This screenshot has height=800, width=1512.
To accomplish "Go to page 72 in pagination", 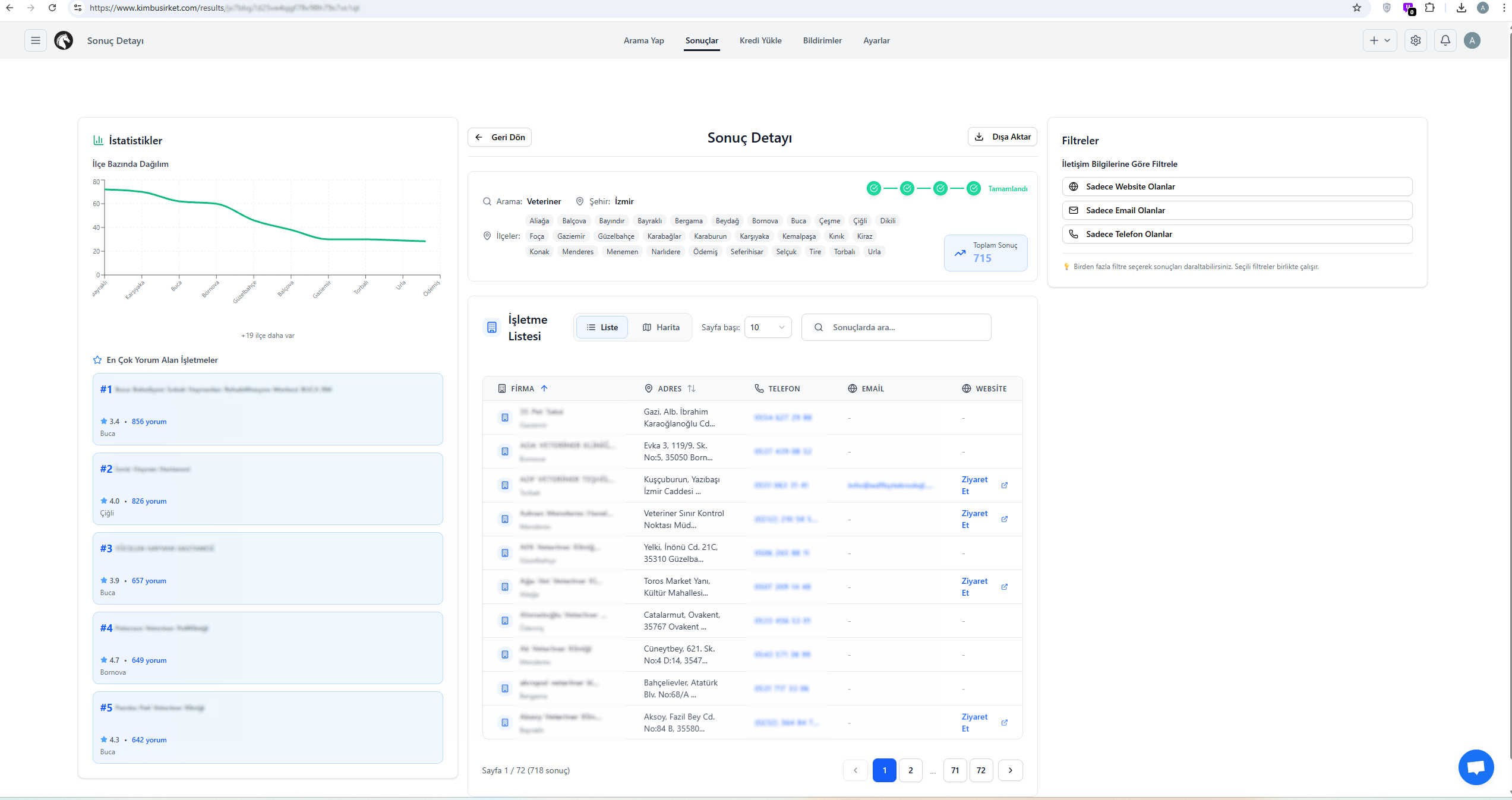I will [x=981, y=770].
